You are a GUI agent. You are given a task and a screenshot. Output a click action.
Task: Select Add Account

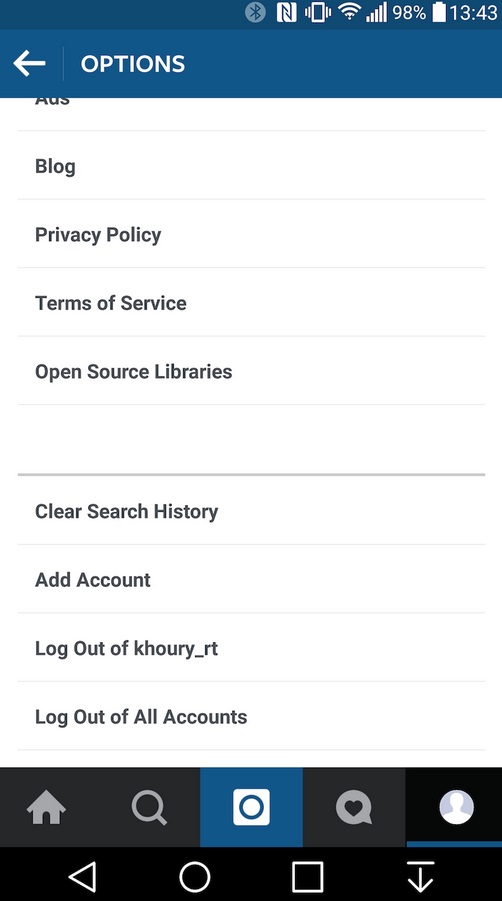(251, 579)
